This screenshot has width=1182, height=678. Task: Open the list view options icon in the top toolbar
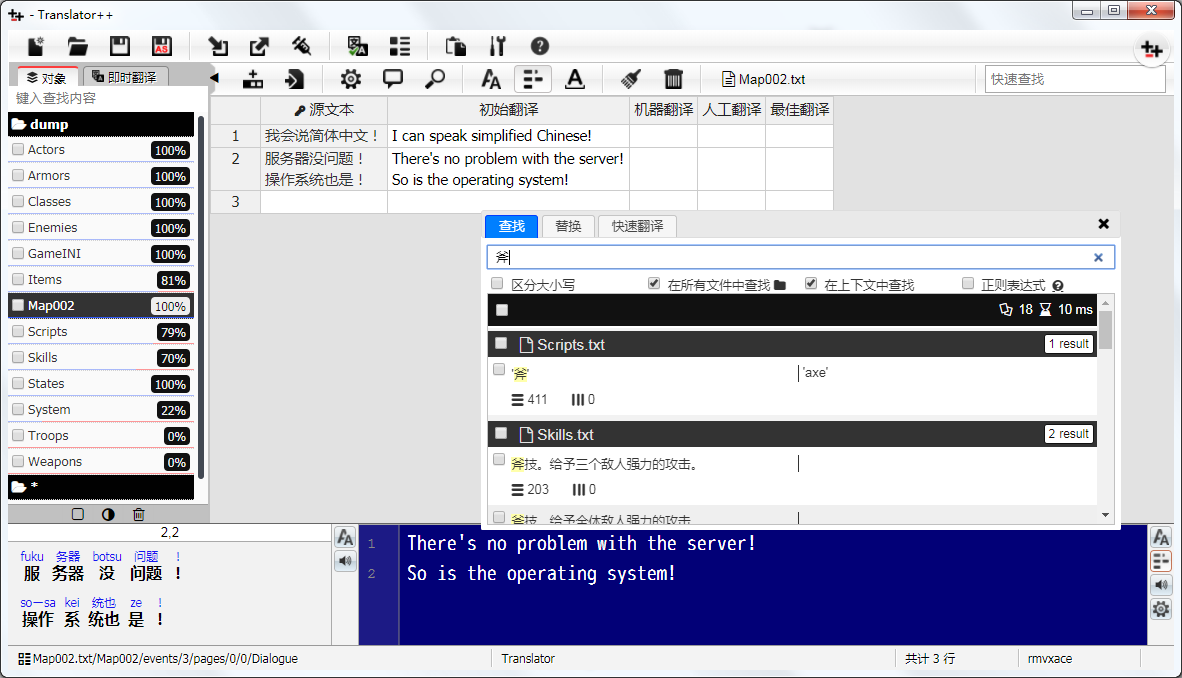pyautogui.click(x=400, y=47)
